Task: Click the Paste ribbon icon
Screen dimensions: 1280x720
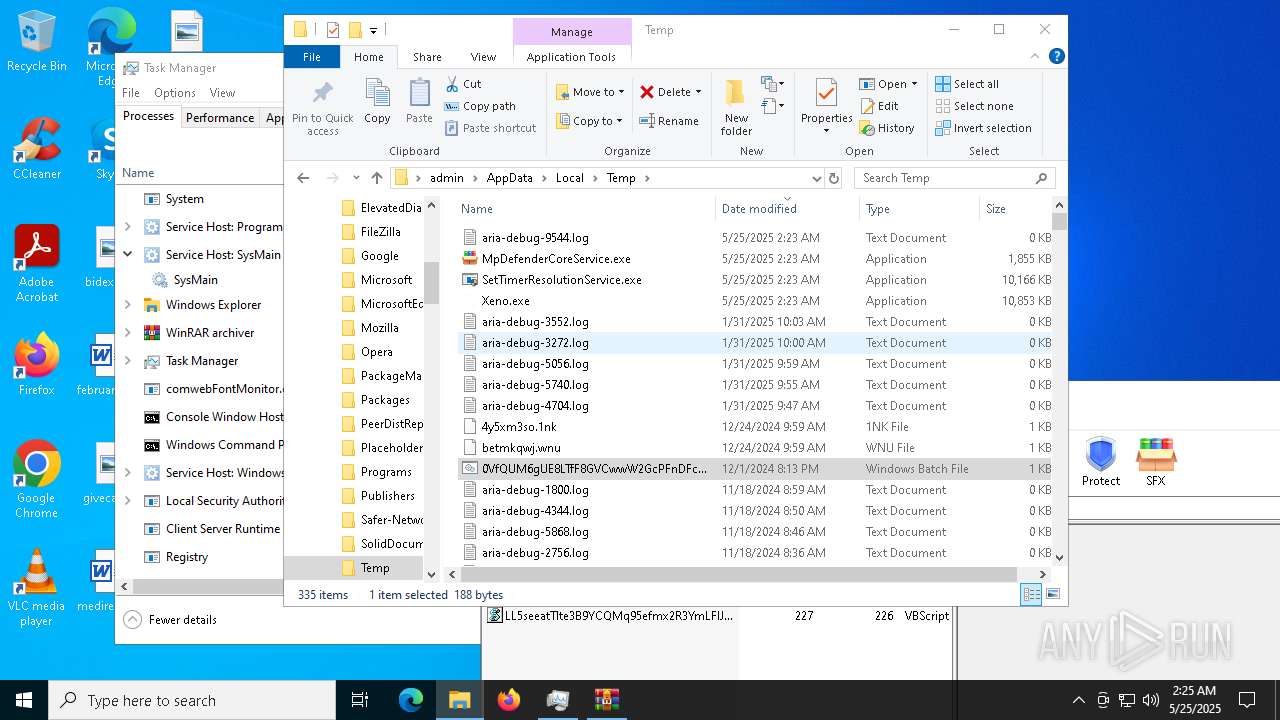Action: pos(419,102)
